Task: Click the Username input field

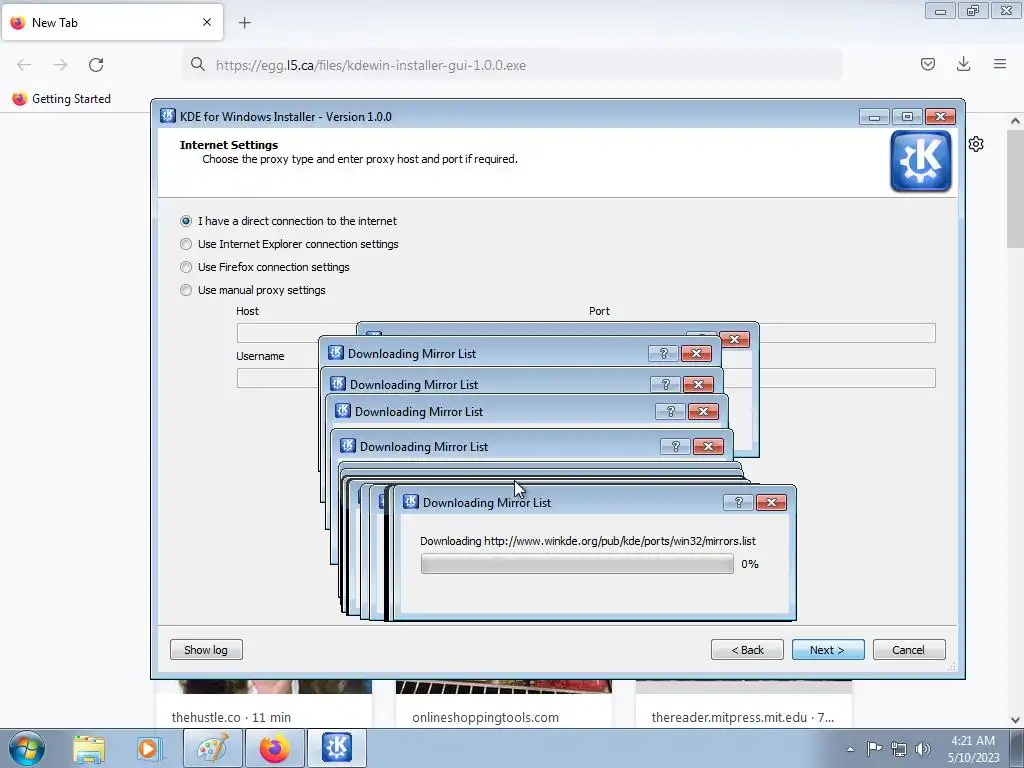Action: tap(278, 378)
